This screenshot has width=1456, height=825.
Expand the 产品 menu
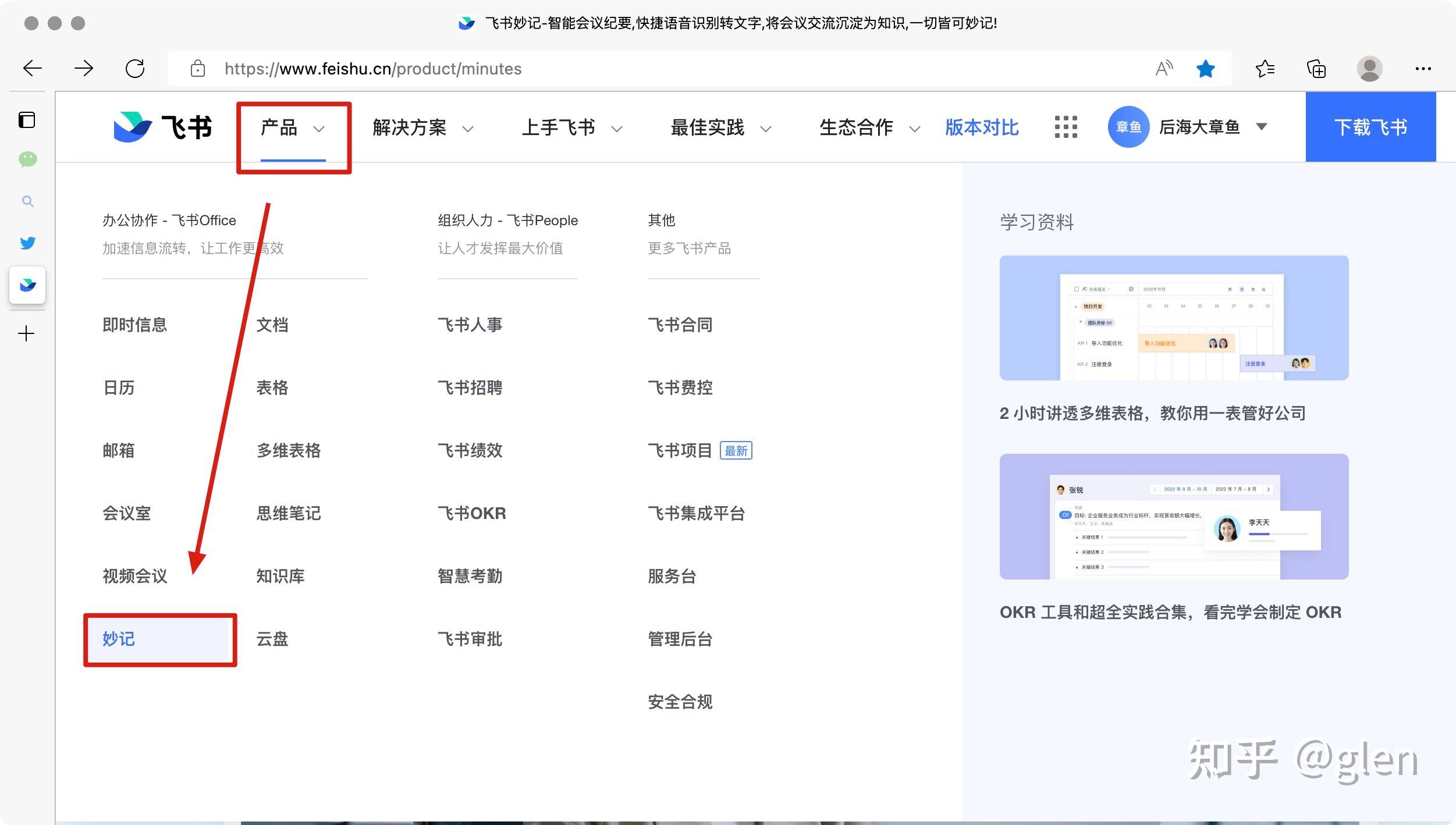click(x=293, y=128)
